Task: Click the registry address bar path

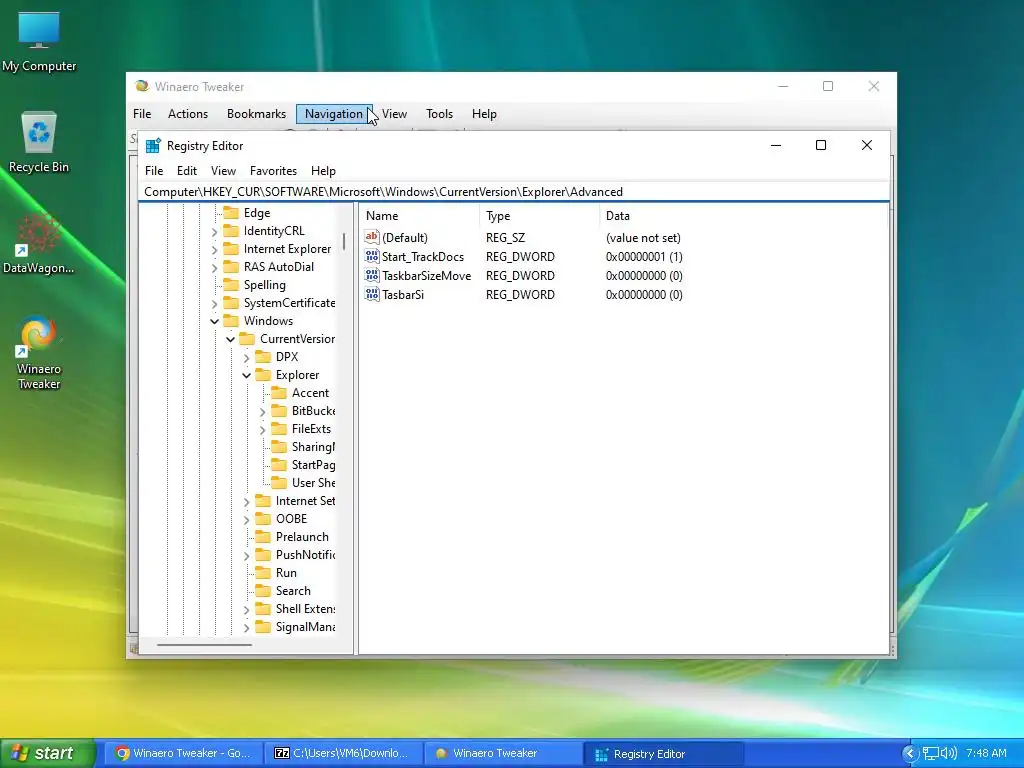Action: click(x=514, y=191)
